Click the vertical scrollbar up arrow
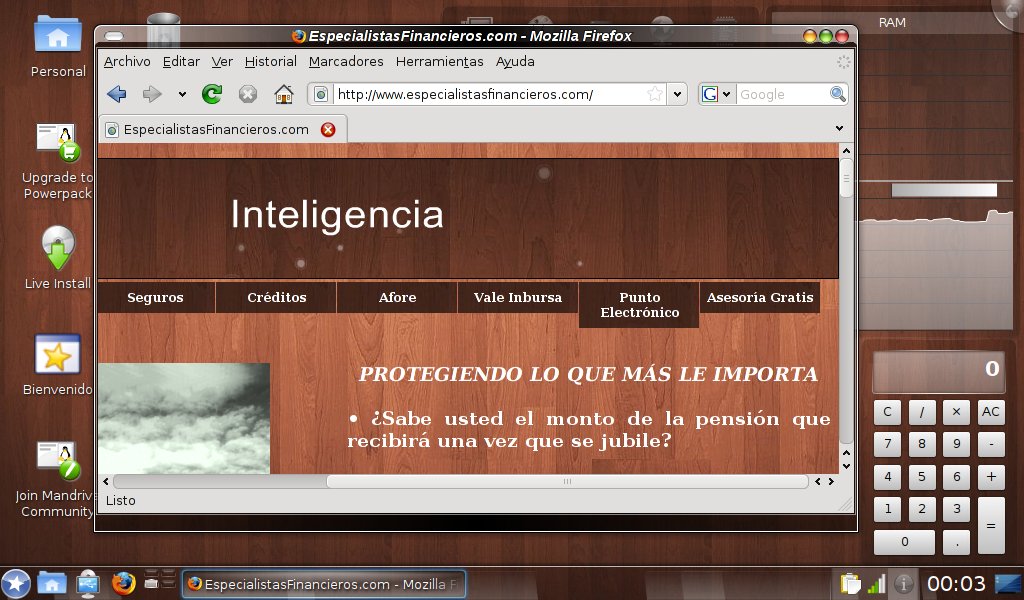This screenshot has height=600, width=1024. (846, 150)
